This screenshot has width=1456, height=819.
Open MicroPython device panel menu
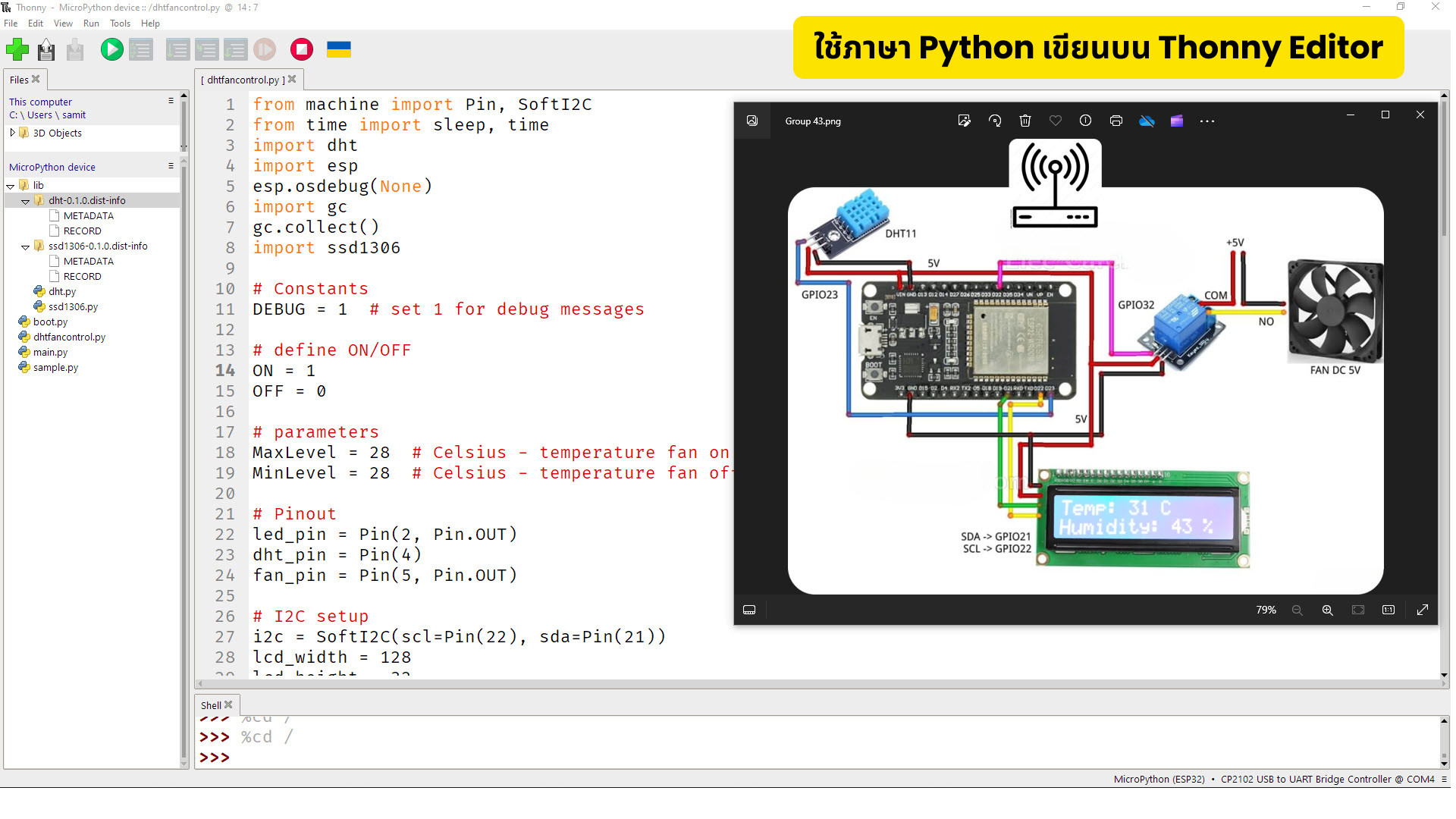[171, 165]
